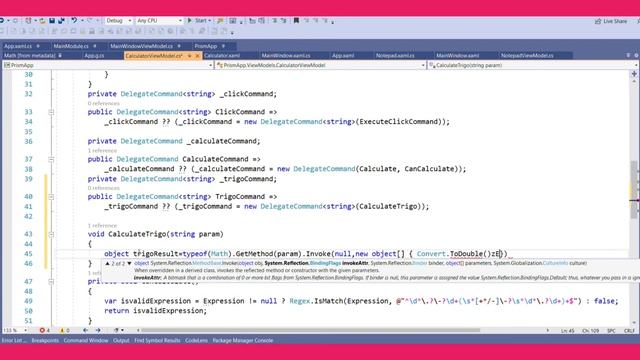Image resolution: width=640 pixels, height=360 pixels.
Task: Click pin icon on MainModule.cs tab
Action: (x=95, y=46)
